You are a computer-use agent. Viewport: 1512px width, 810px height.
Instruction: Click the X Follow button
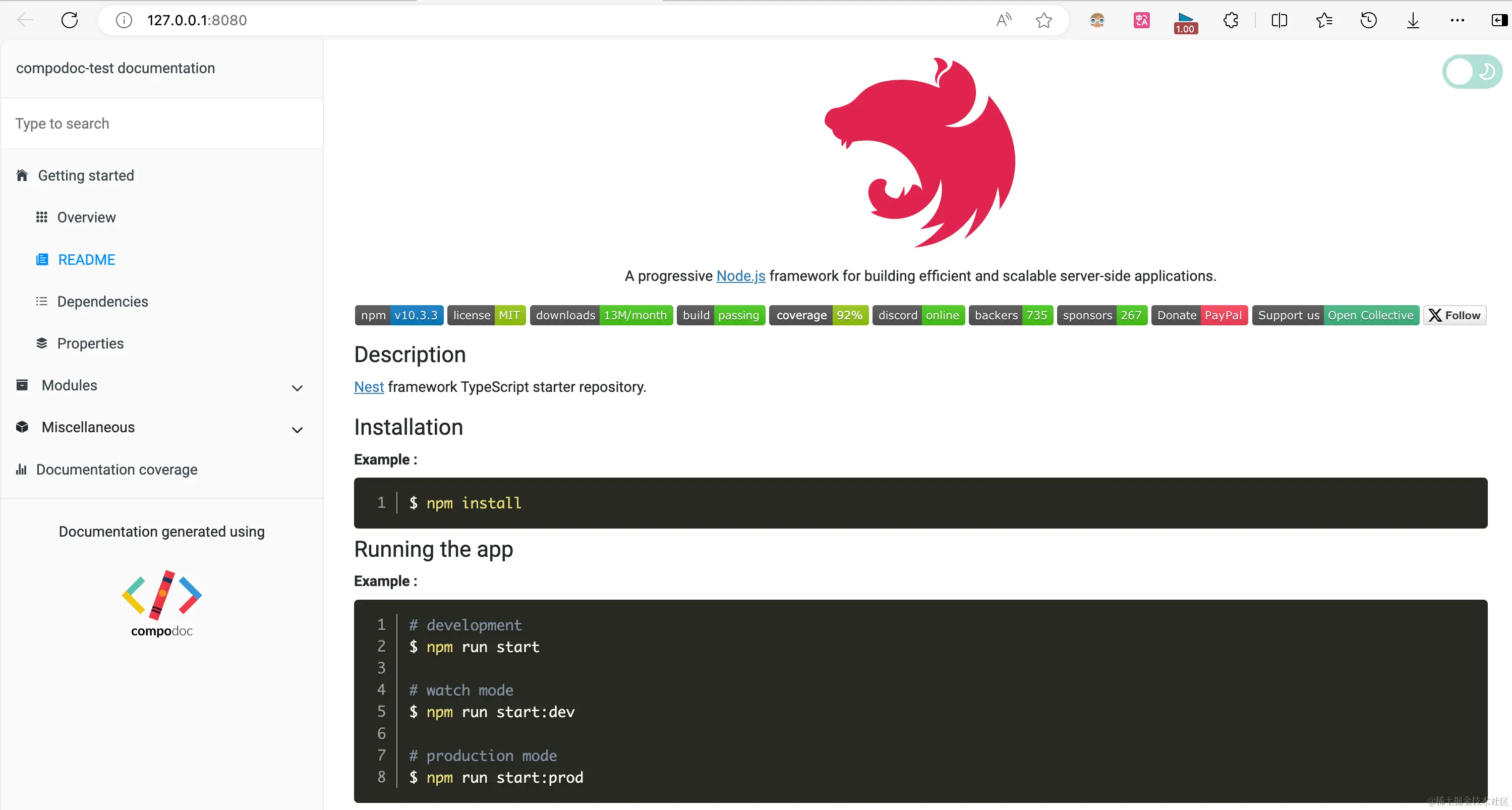tap(1455, 315)
